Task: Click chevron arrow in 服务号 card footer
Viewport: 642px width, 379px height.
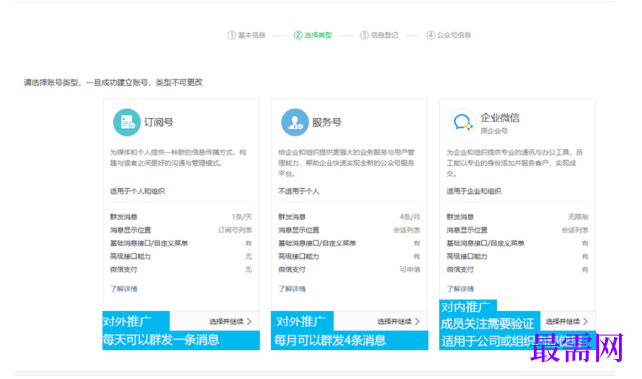Action: (x=417, y=321)
